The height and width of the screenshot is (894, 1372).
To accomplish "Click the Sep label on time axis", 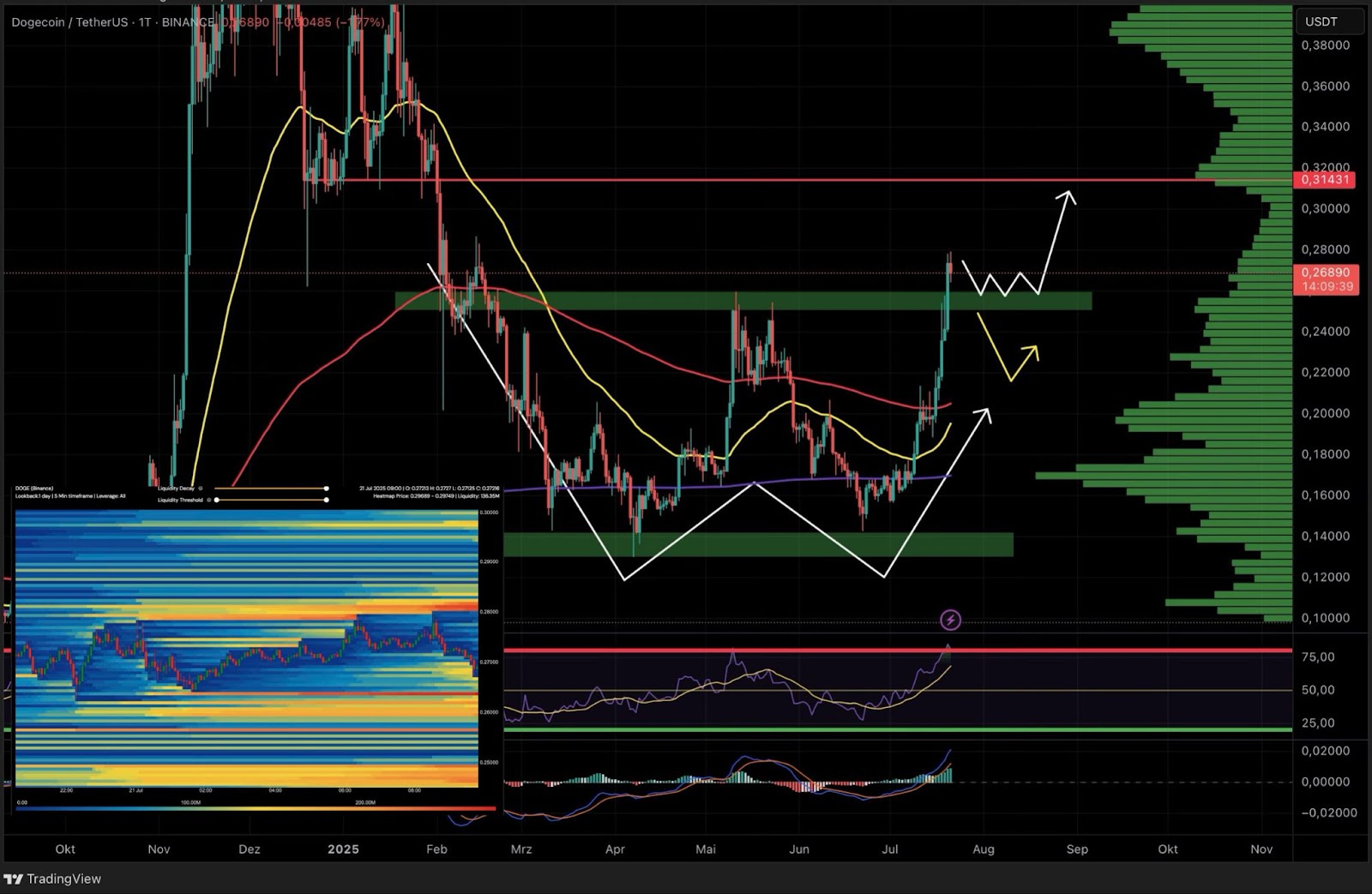I will click(x=1077, y=849).
